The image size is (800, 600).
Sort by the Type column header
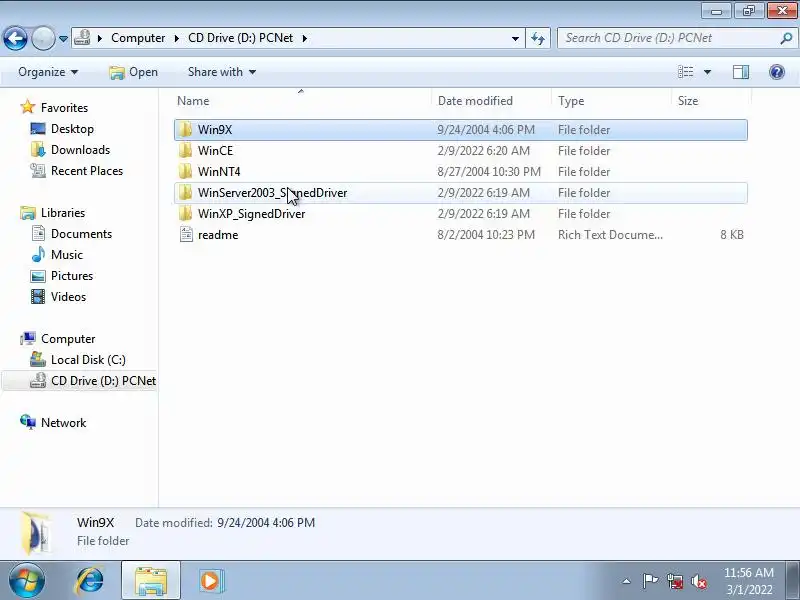tap(612, 101)
